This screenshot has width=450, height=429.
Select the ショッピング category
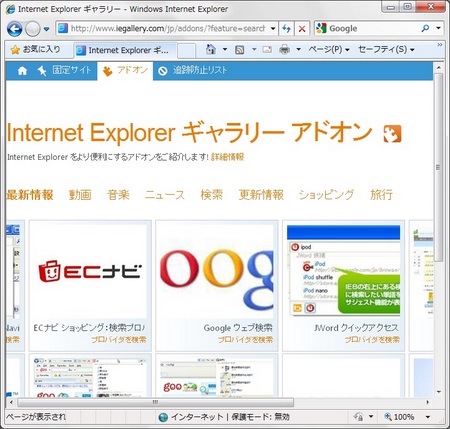326,195
